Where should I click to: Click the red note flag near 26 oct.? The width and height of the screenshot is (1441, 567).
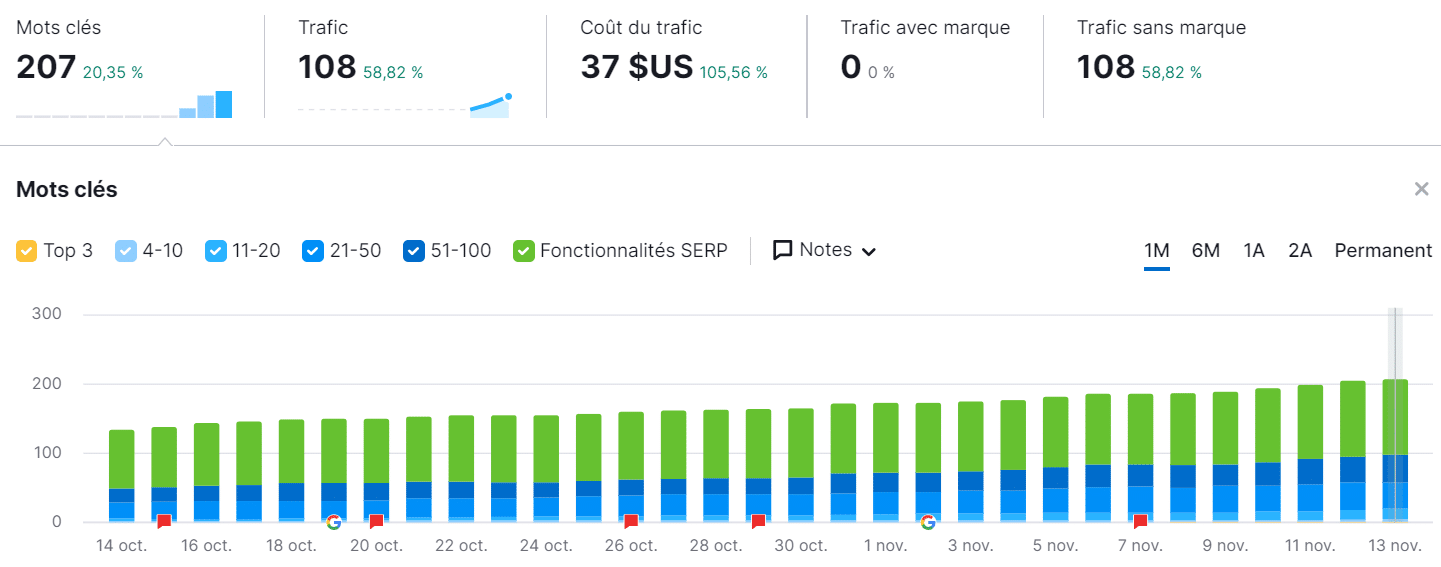click(631, 522)
